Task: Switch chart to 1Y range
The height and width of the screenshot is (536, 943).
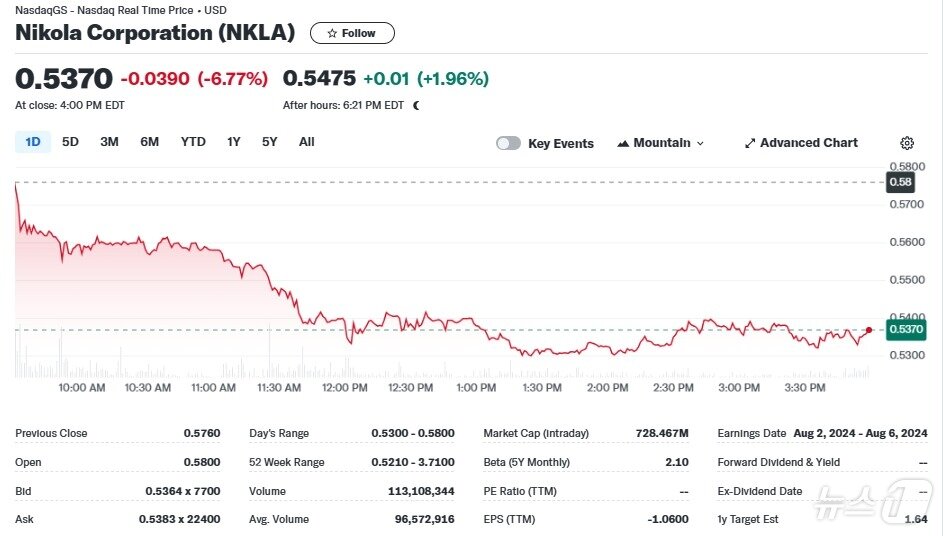Action: 234,142
